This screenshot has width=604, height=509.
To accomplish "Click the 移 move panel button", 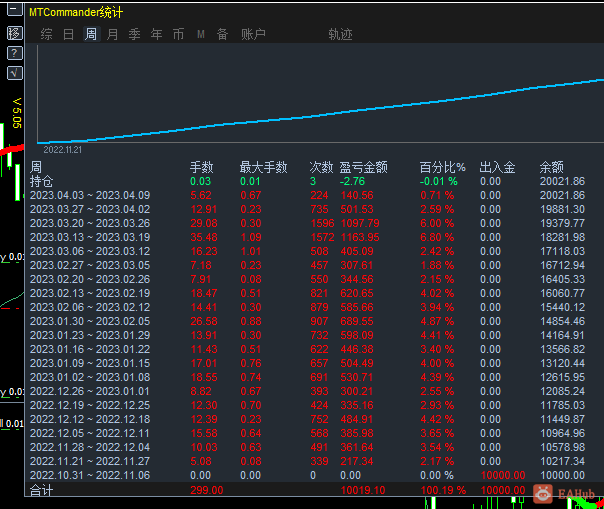I will click(x=15, y=33).
